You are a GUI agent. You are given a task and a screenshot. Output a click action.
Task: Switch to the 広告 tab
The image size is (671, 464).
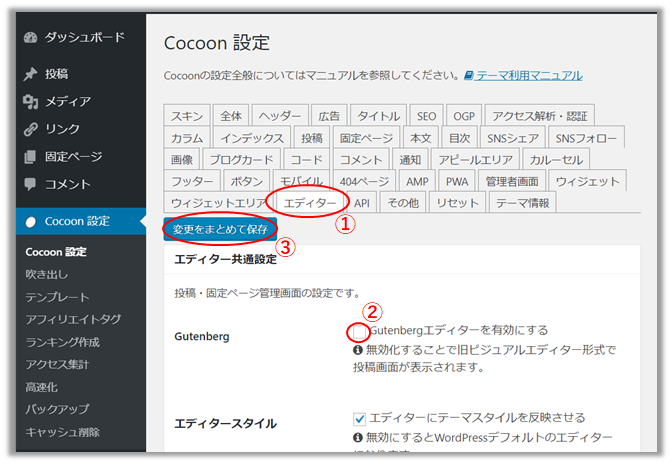(x=329, y=116)
